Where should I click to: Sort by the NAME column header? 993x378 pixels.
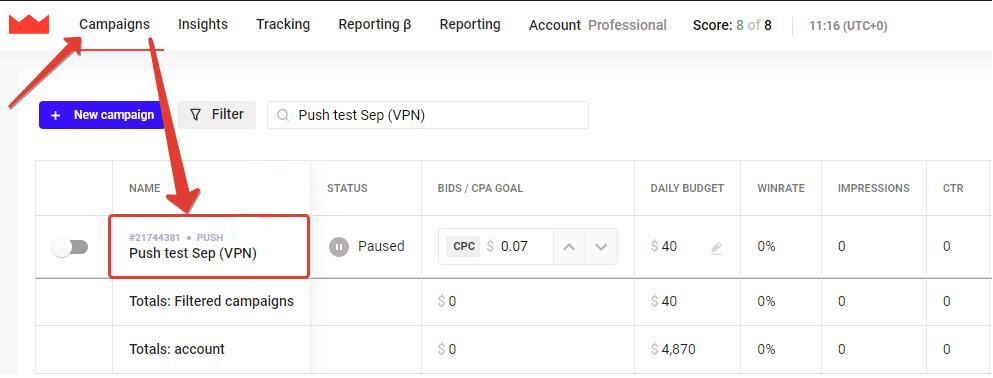point(144,188)
